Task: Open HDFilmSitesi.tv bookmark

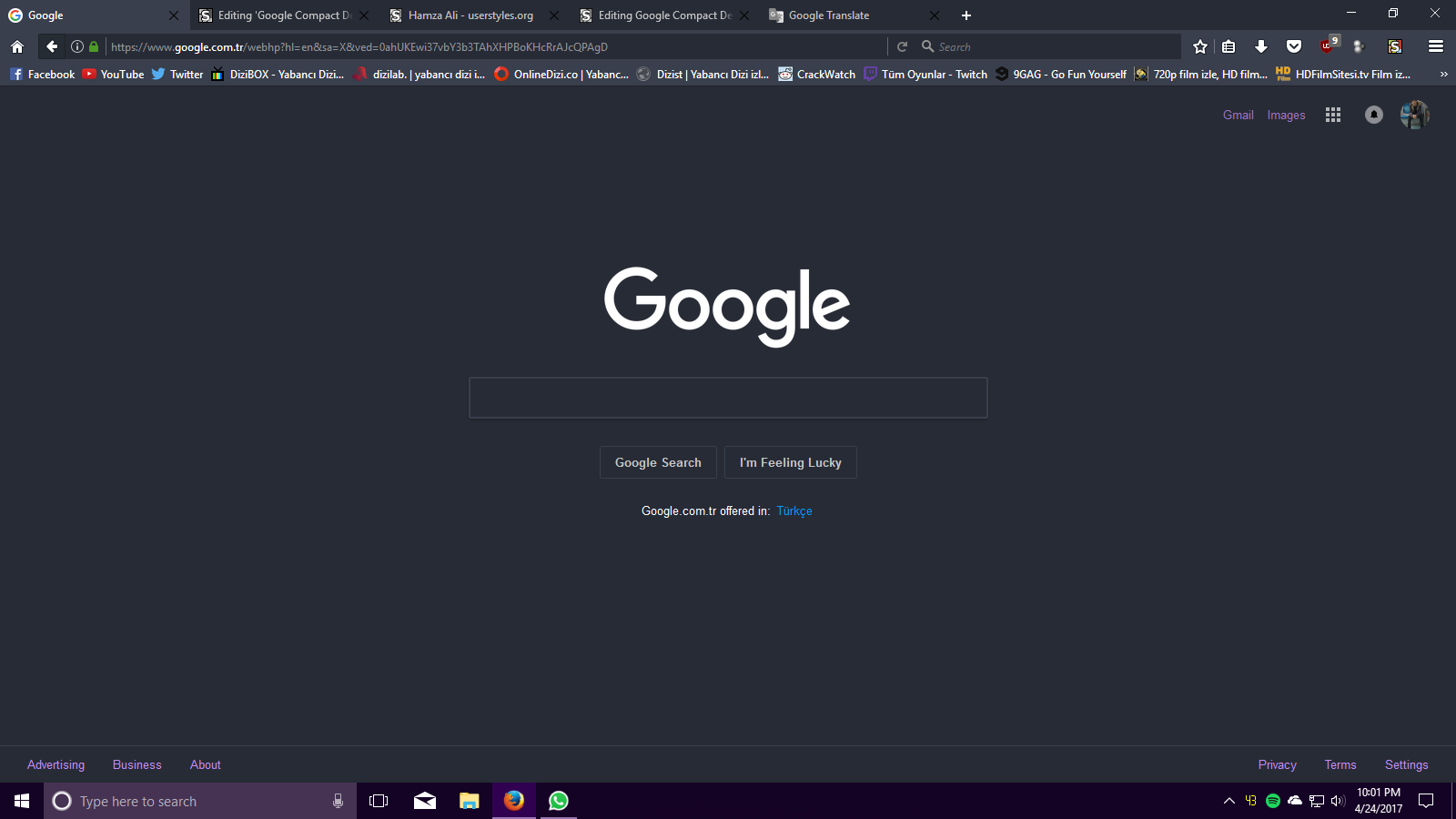Action: click(1343, 75)
